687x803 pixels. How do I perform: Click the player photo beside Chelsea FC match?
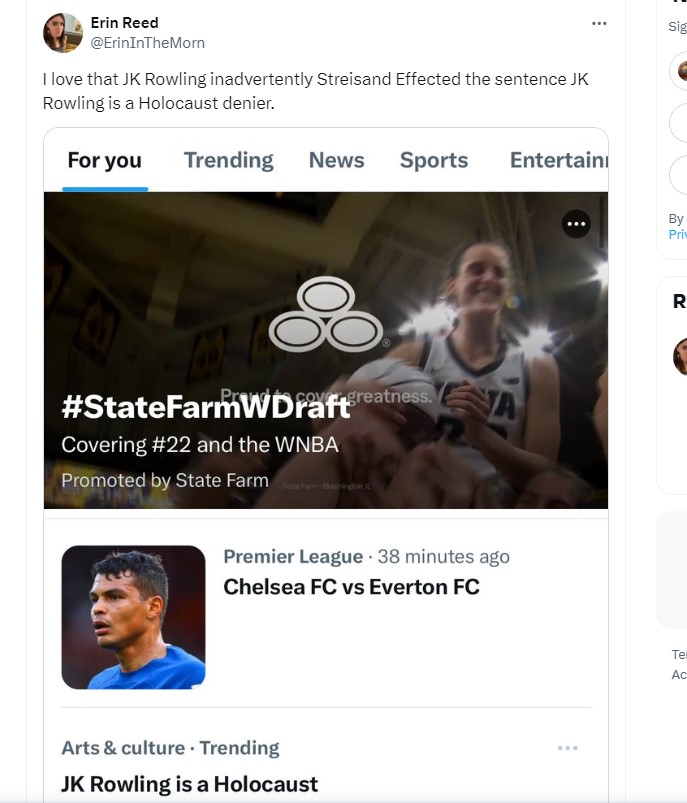coord(133,617)
